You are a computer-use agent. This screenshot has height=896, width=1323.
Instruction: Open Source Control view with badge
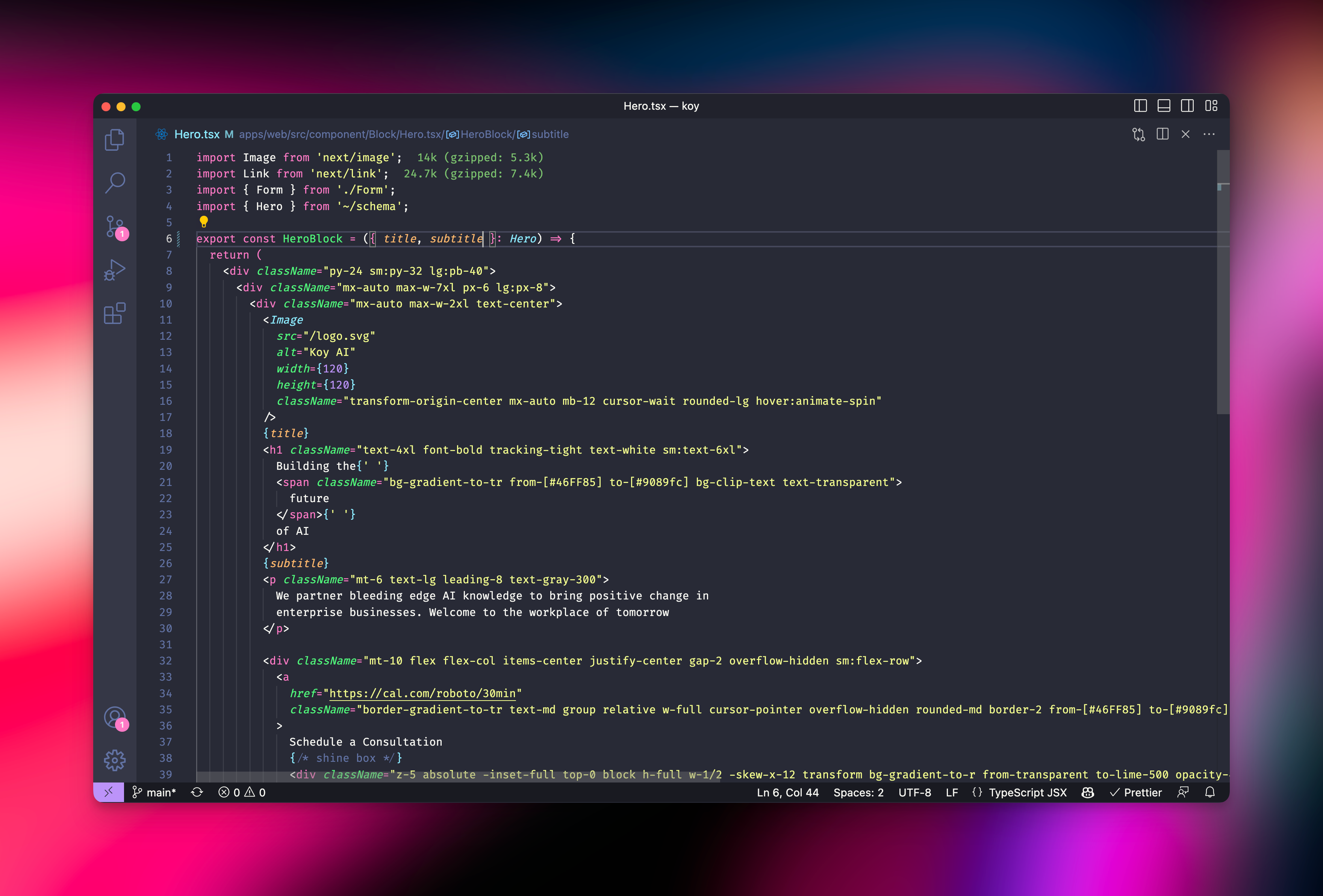[x=114, y=227]
